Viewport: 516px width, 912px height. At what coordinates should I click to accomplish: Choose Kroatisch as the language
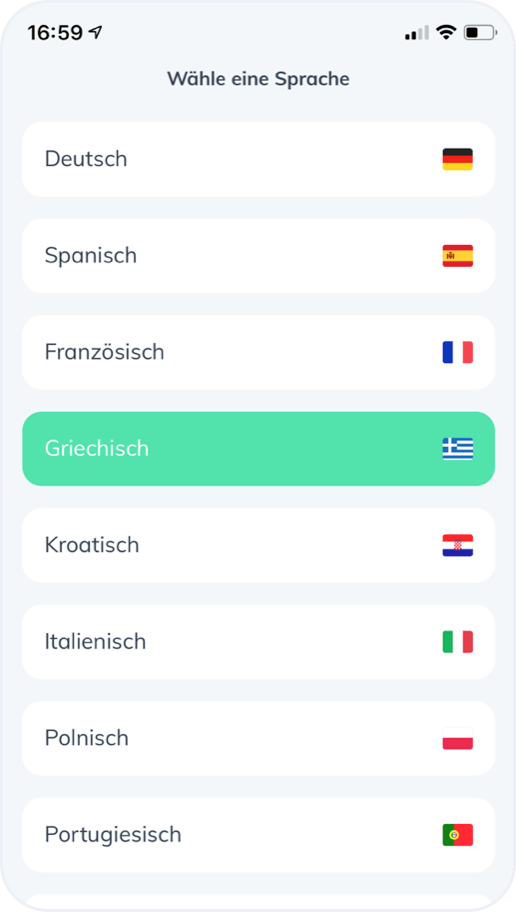click(258, 546)
